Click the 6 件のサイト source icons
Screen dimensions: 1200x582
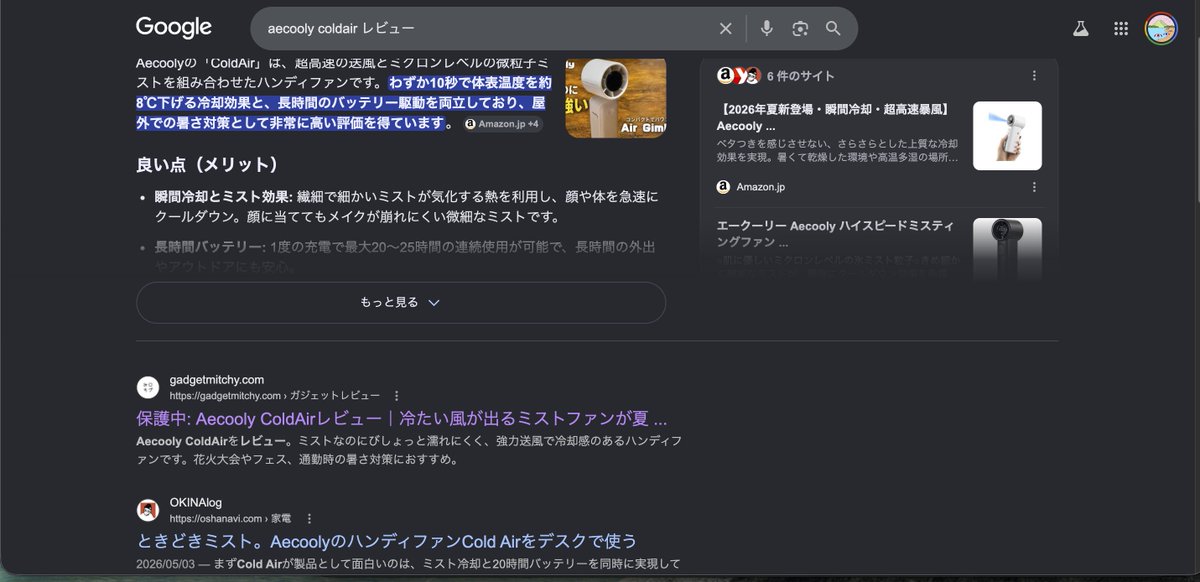739,76
